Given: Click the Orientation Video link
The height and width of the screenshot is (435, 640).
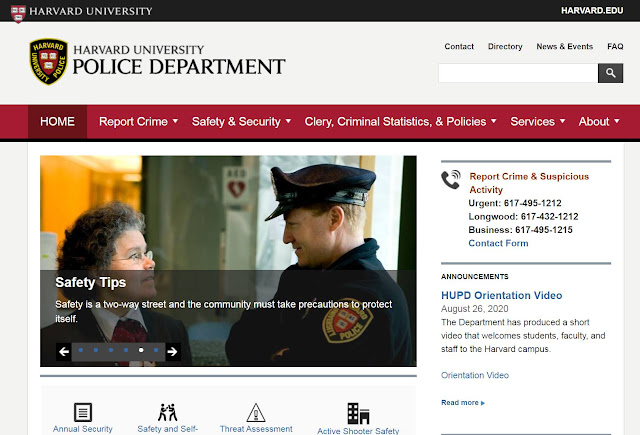Looking at the screenshot, I should 475,375.
